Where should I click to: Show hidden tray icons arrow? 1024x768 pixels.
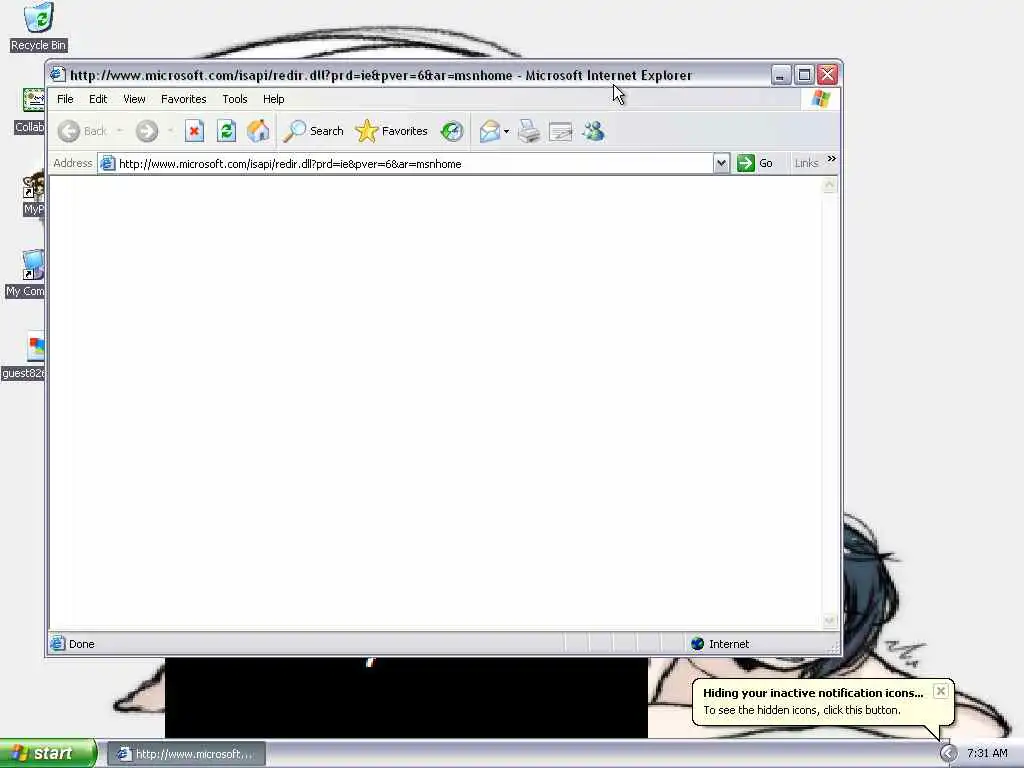pyautogui.click(x=948, y=754)
